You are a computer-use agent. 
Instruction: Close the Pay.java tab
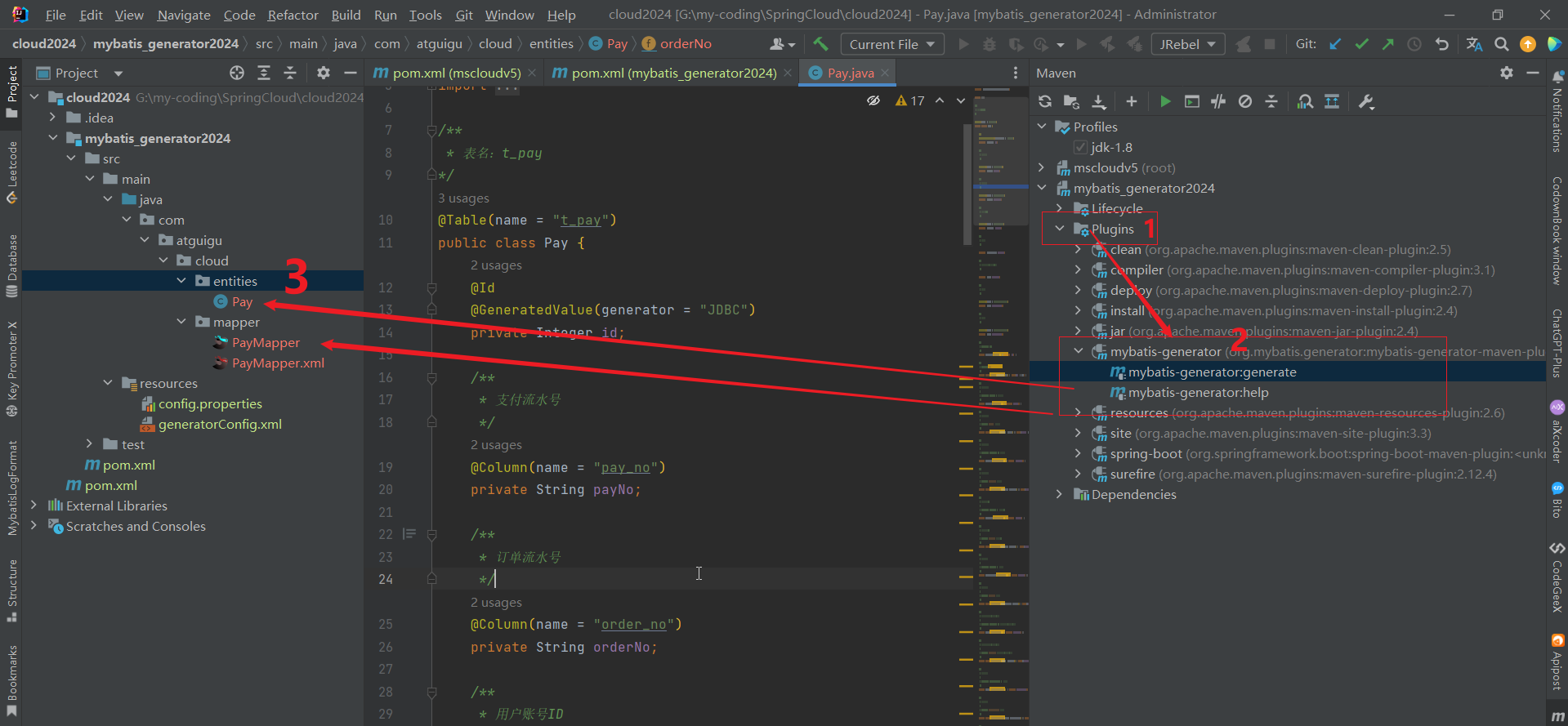(885, 73)
